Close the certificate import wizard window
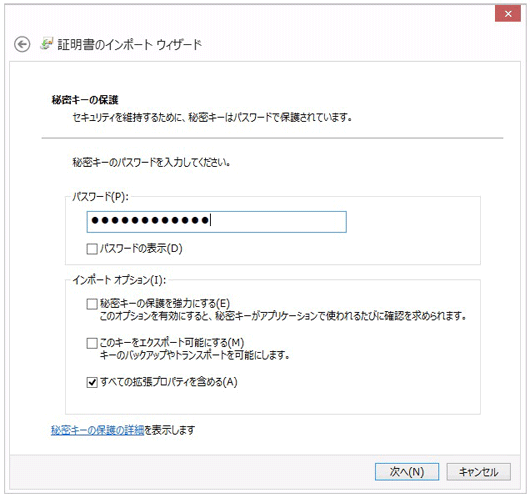Screen dimensions: 530x498 pos(508,14)
